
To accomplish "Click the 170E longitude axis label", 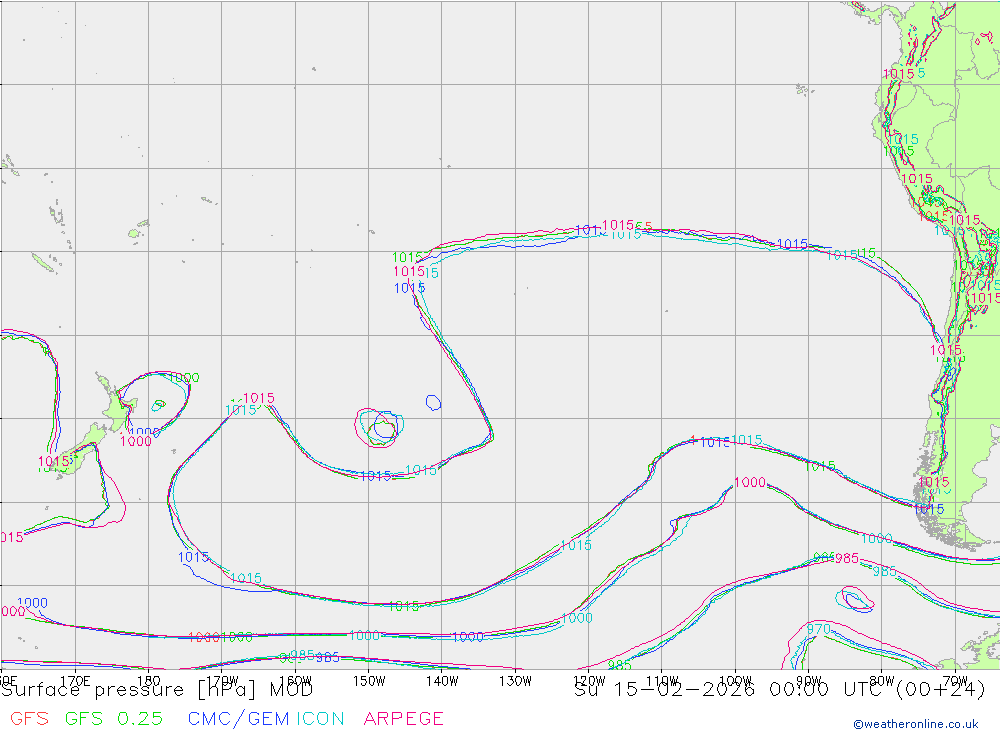I will tap(76, 681).
